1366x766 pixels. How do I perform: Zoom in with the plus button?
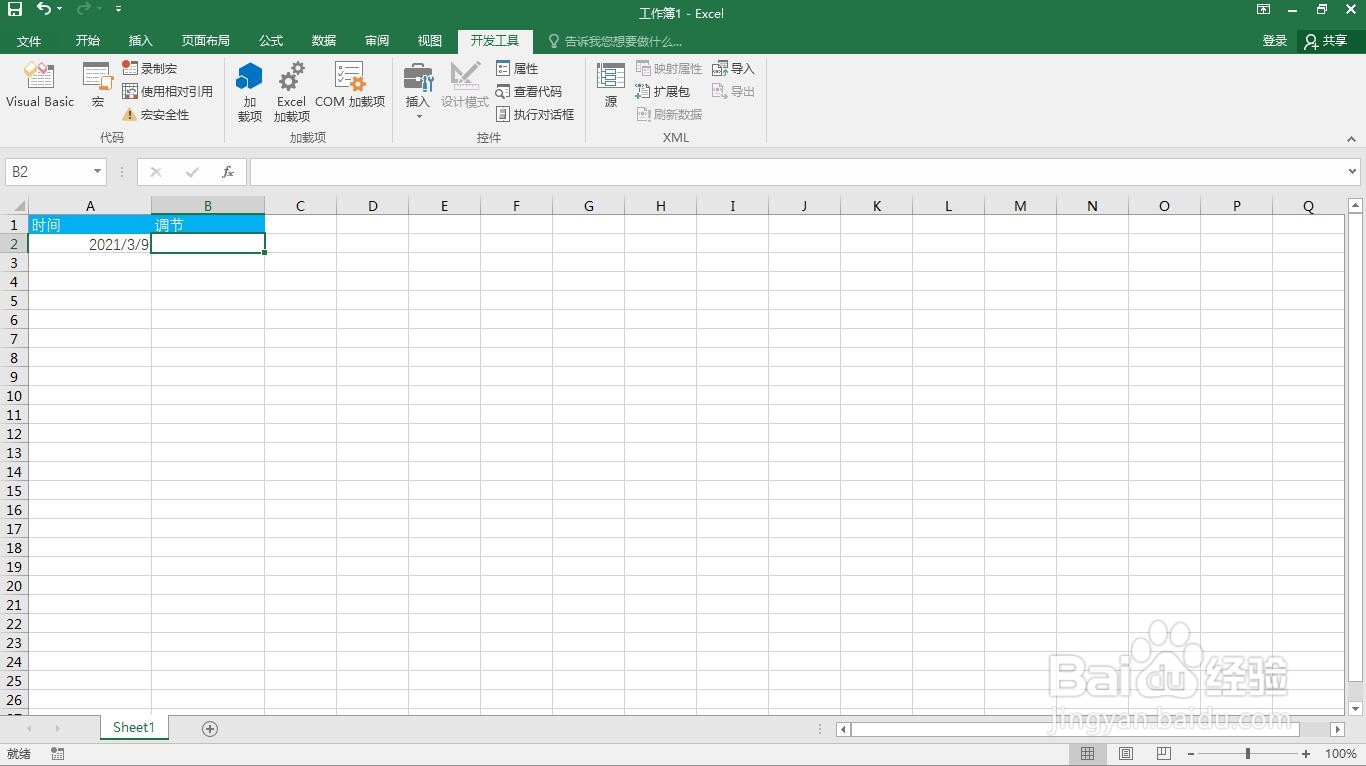(1306, 754)
